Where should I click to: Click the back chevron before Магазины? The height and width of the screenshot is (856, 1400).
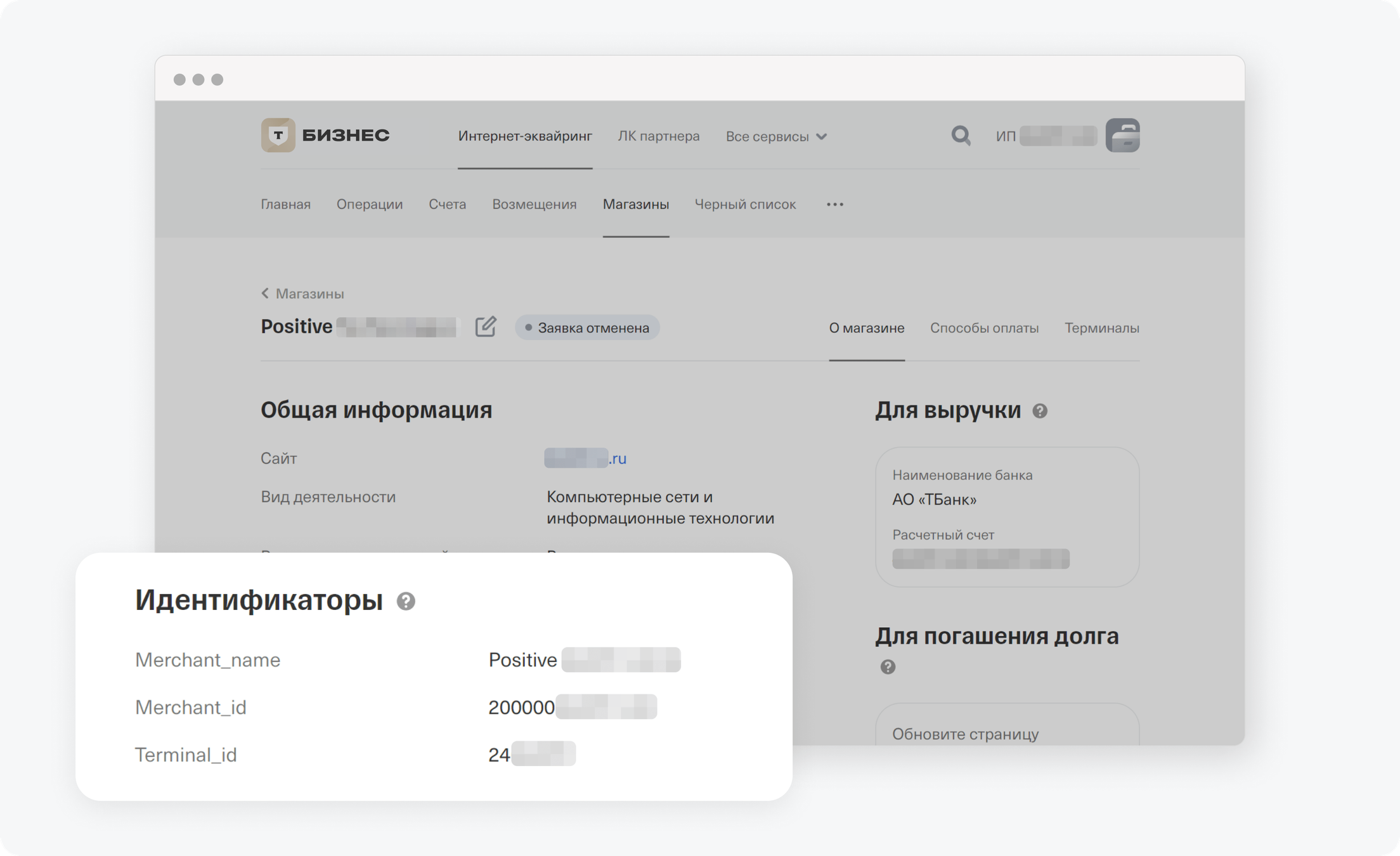(x=265, y=293)
